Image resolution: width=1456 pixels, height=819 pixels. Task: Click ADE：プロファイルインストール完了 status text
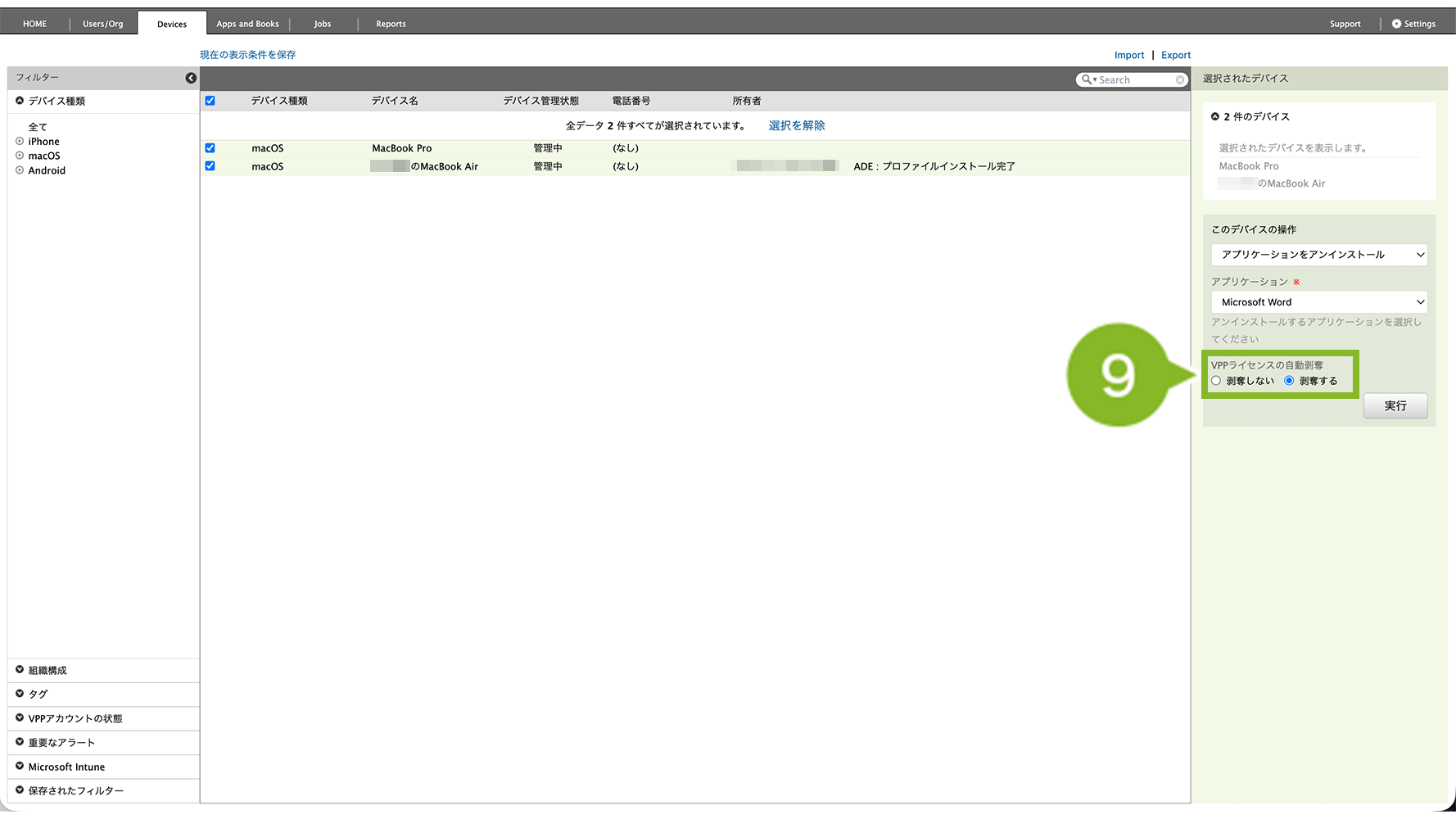coord(934,166)
